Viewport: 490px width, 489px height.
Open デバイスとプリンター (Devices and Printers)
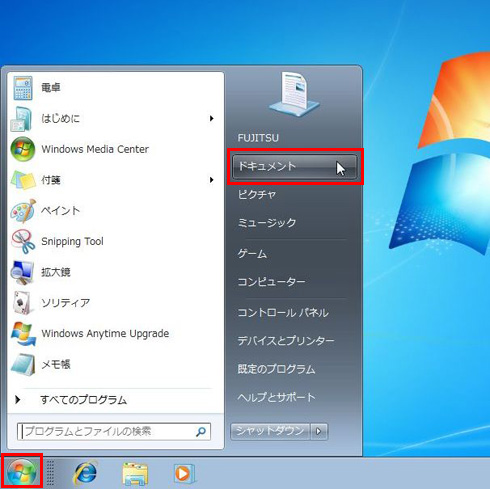pos(286,341)
